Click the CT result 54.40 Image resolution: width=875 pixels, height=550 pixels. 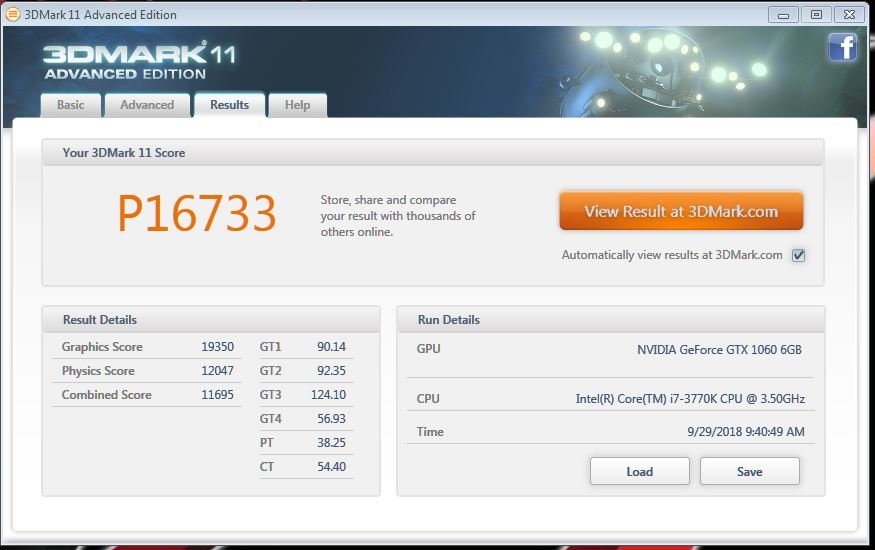[331, 467]
